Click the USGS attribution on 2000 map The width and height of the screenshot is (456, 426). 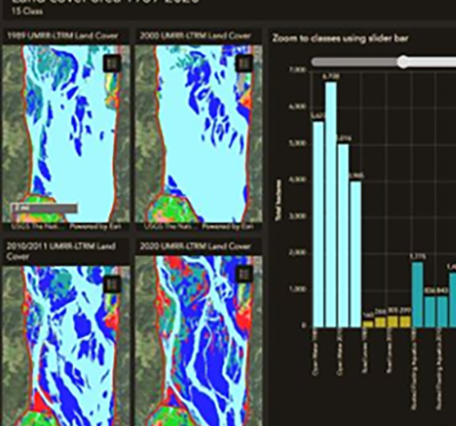[168, 227]
